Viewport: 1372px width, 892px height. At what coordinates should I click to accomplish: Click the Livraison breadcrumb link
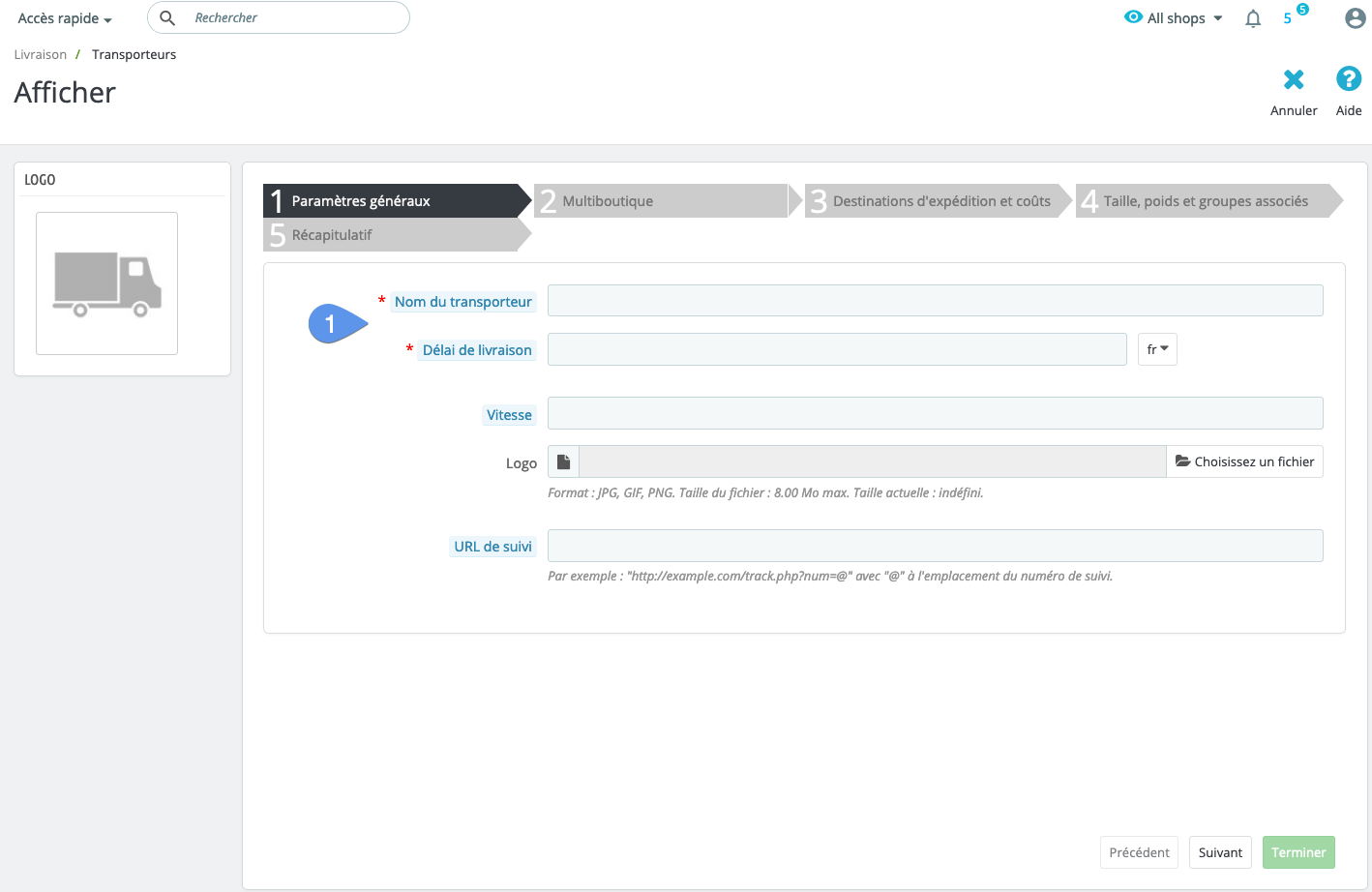click(41, 55)
